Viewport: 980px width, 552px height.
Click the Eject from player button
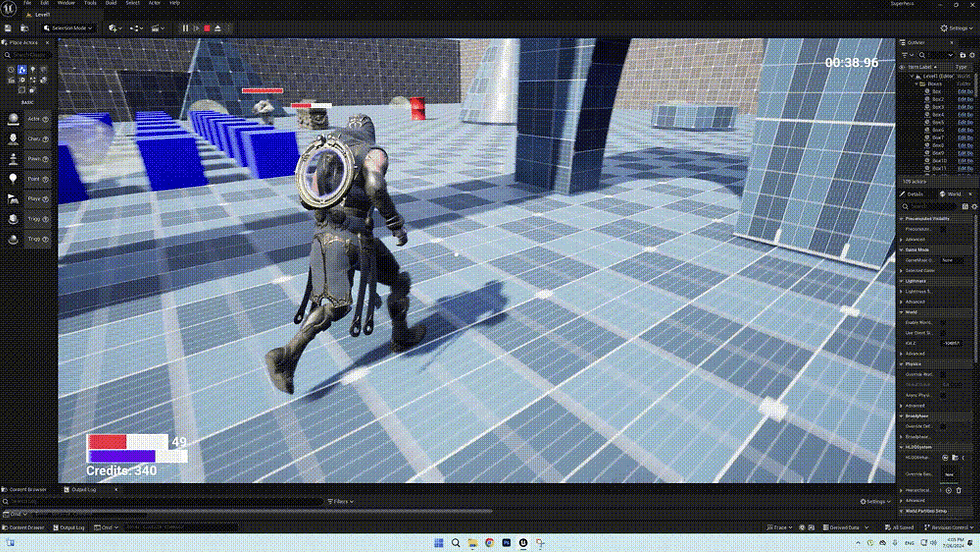point(218,28)
